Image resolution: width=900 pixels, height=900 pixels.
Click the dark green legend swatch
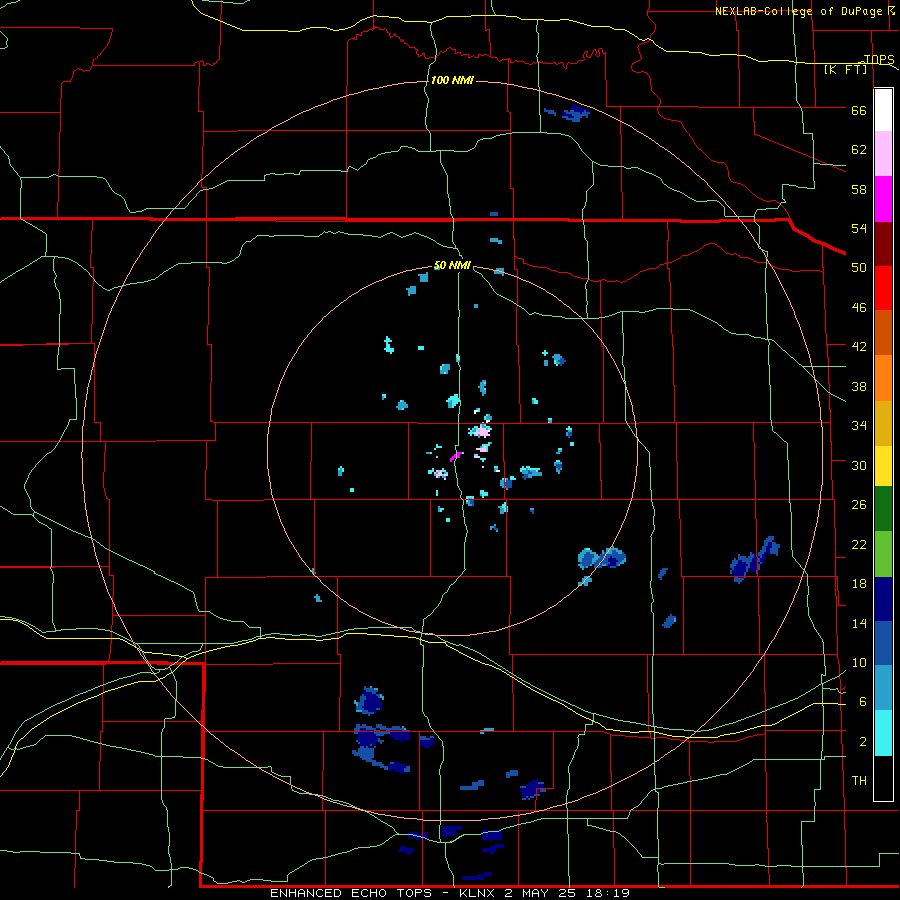coord(883,509)
